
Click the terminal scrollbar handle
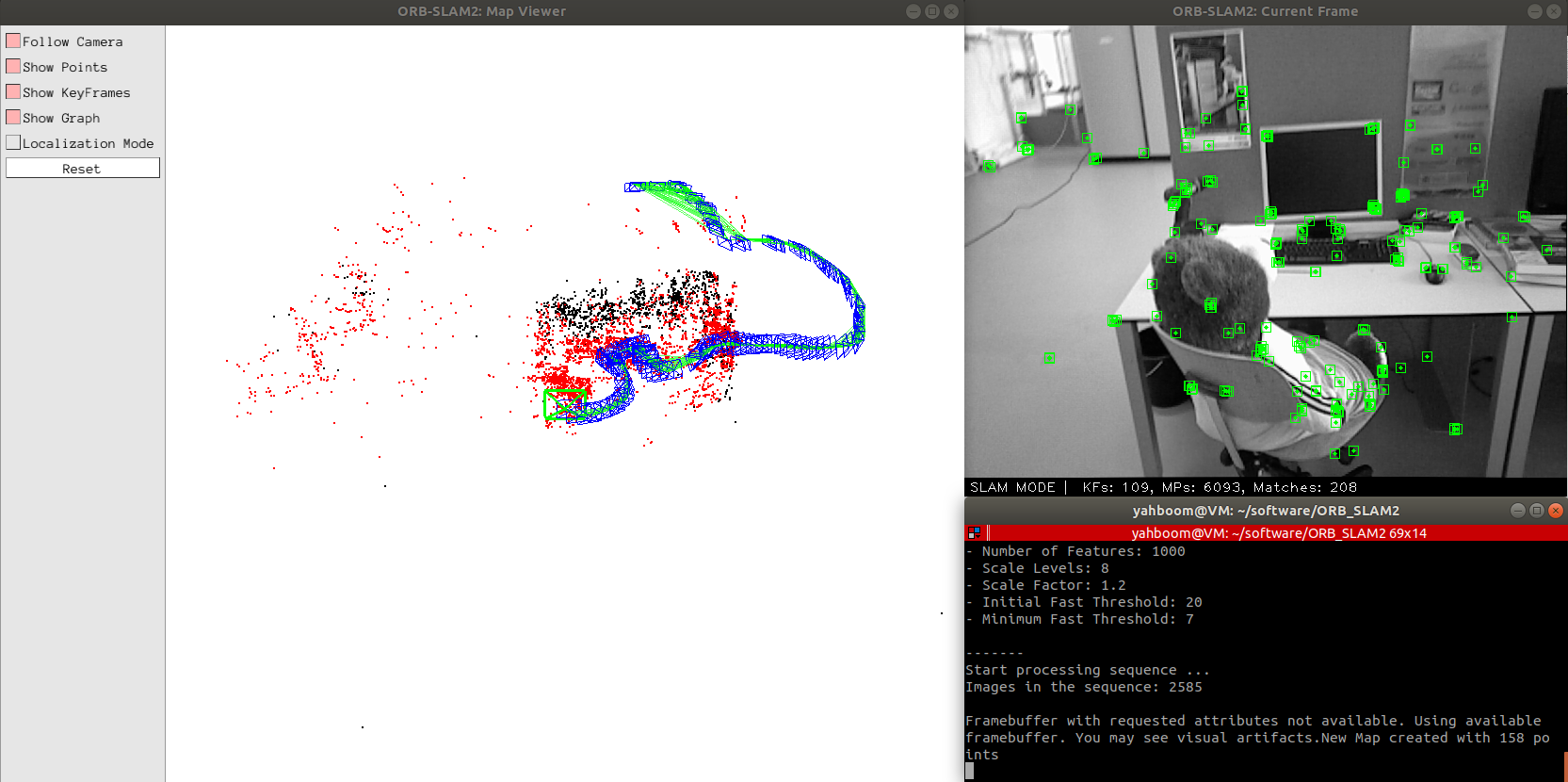tap(1564, 765)
